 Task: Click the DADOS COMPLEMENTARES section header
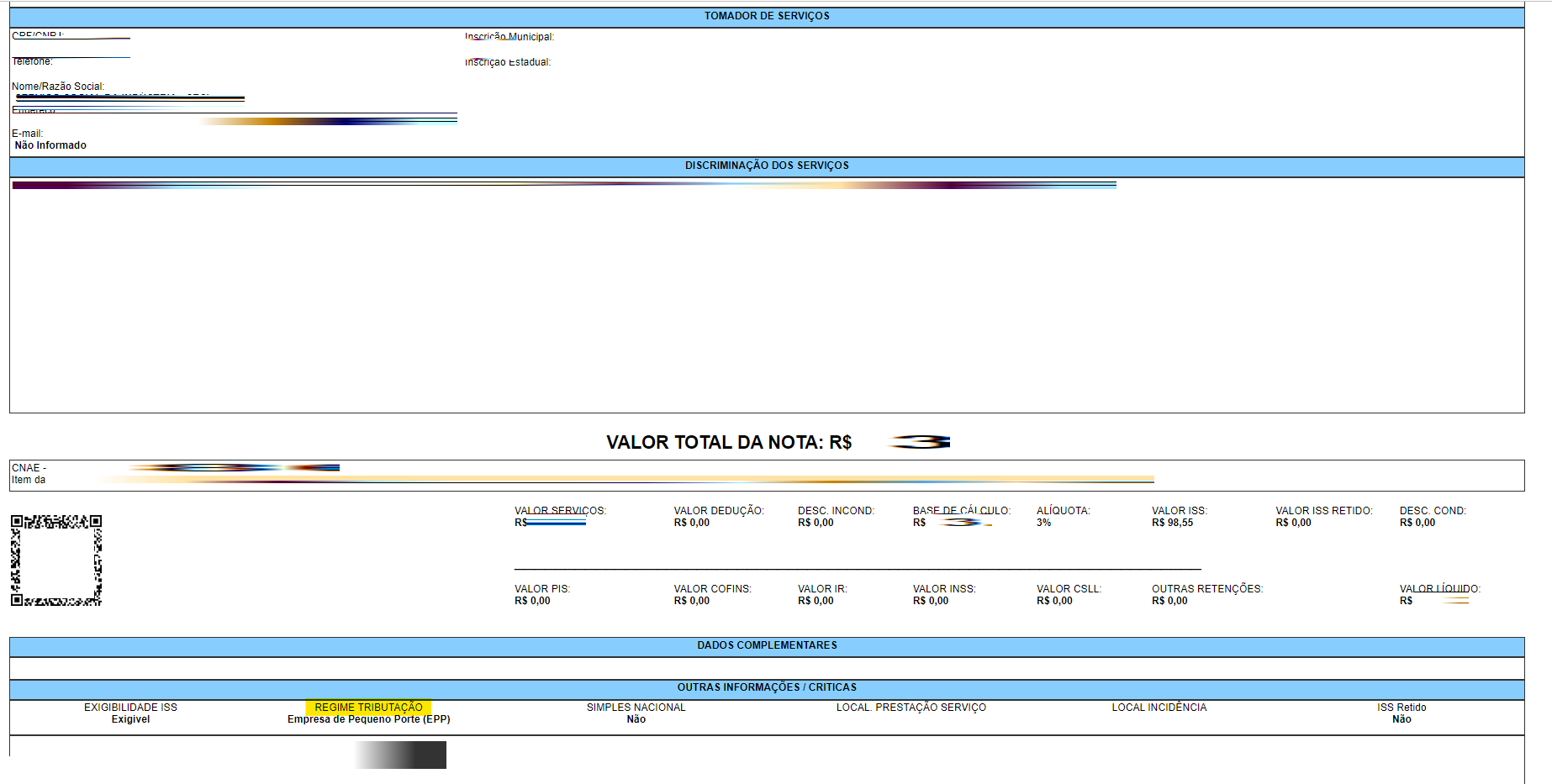[767, 646]
